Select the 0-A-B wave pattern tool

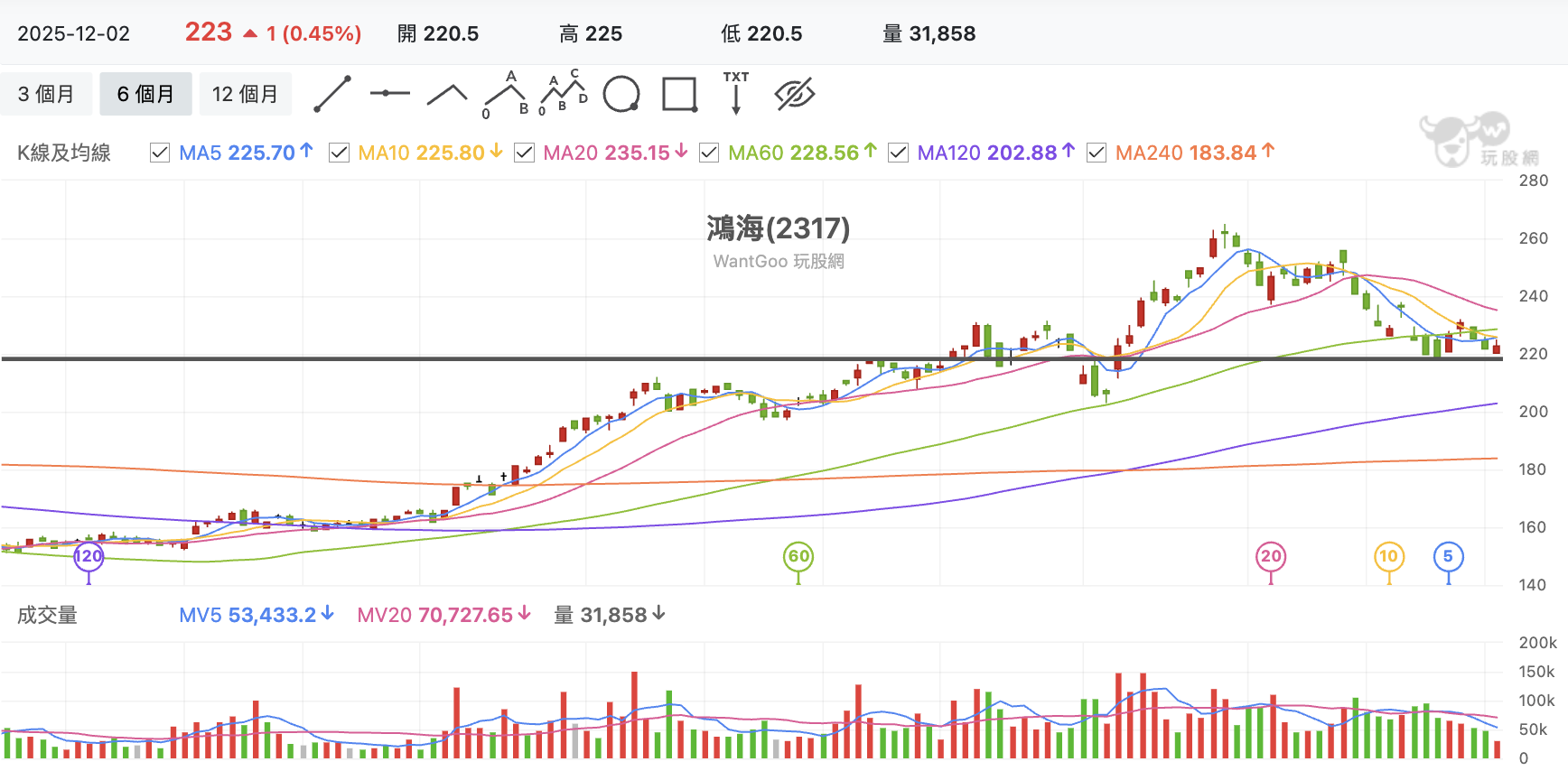pos(507,94)
